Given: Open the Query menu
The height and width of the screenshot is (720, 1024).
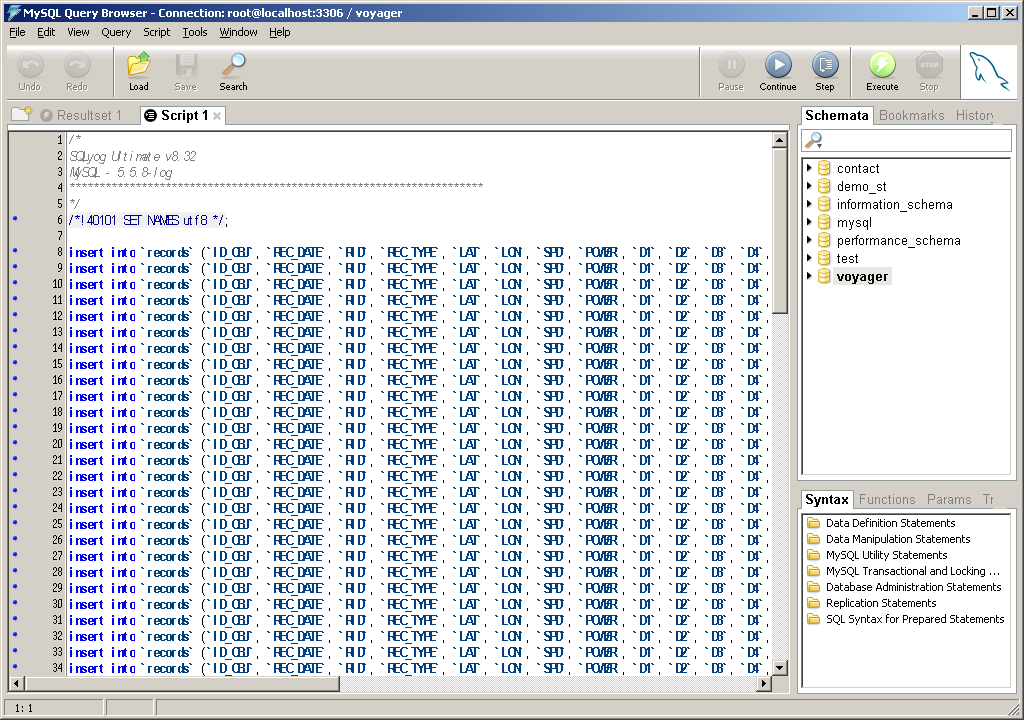Looking at the screenshot, I should (116, 32).
